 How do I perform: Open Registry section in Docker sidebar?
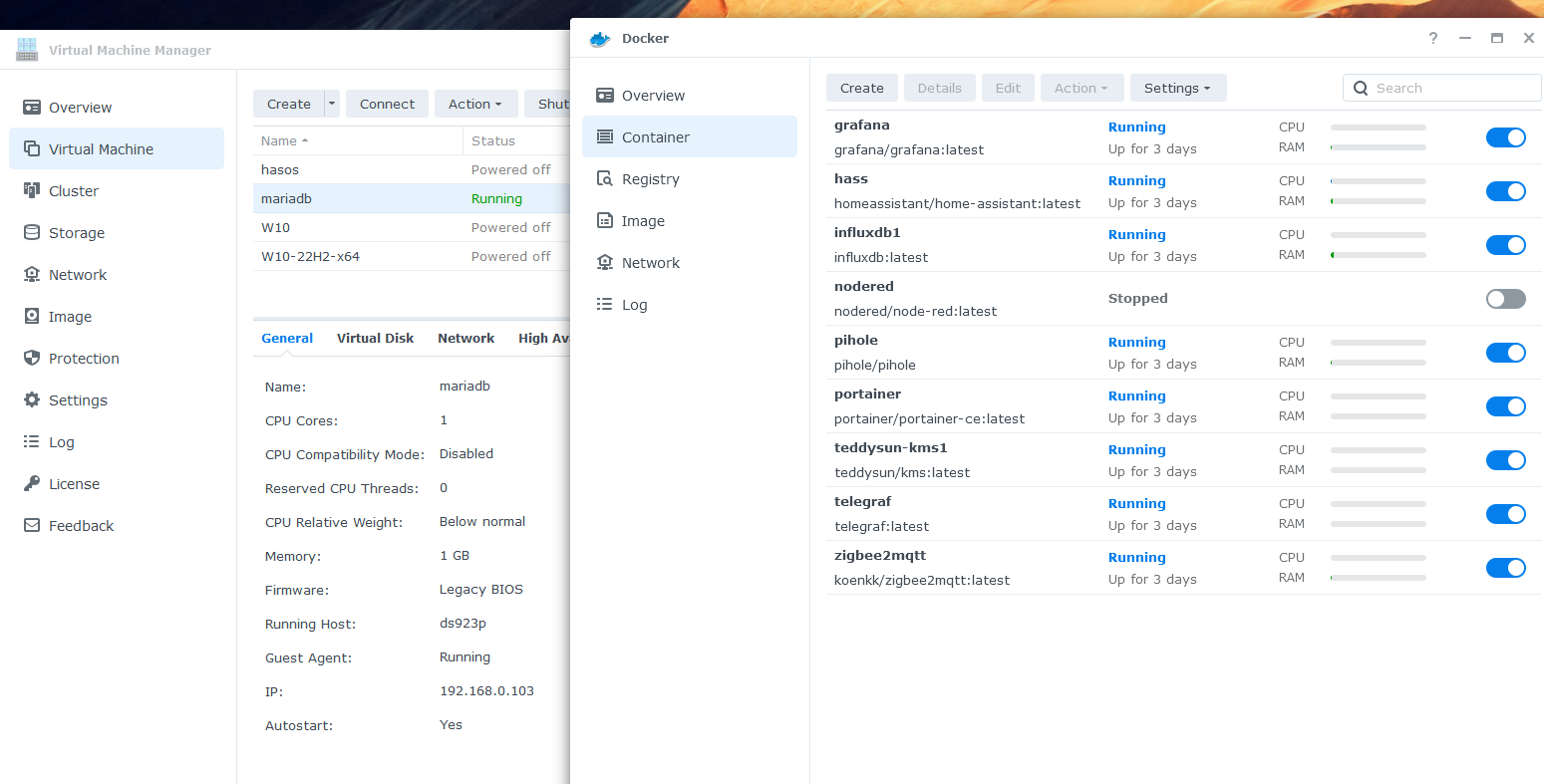[690, 178]
